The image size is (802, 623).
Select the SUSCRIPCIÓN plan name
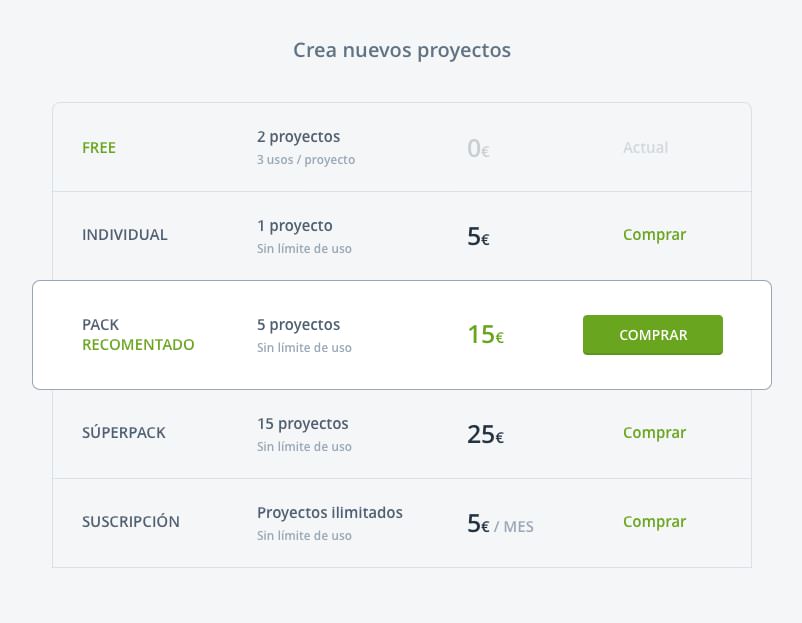pos(131,521)
